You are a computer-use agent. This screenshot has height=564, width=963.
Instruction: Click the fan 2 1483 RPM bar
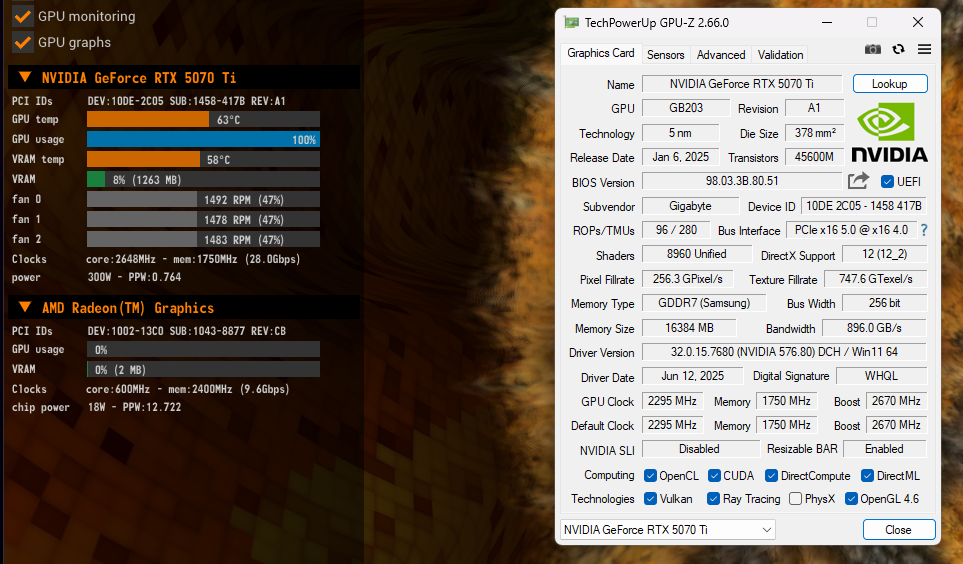(203, 239)
